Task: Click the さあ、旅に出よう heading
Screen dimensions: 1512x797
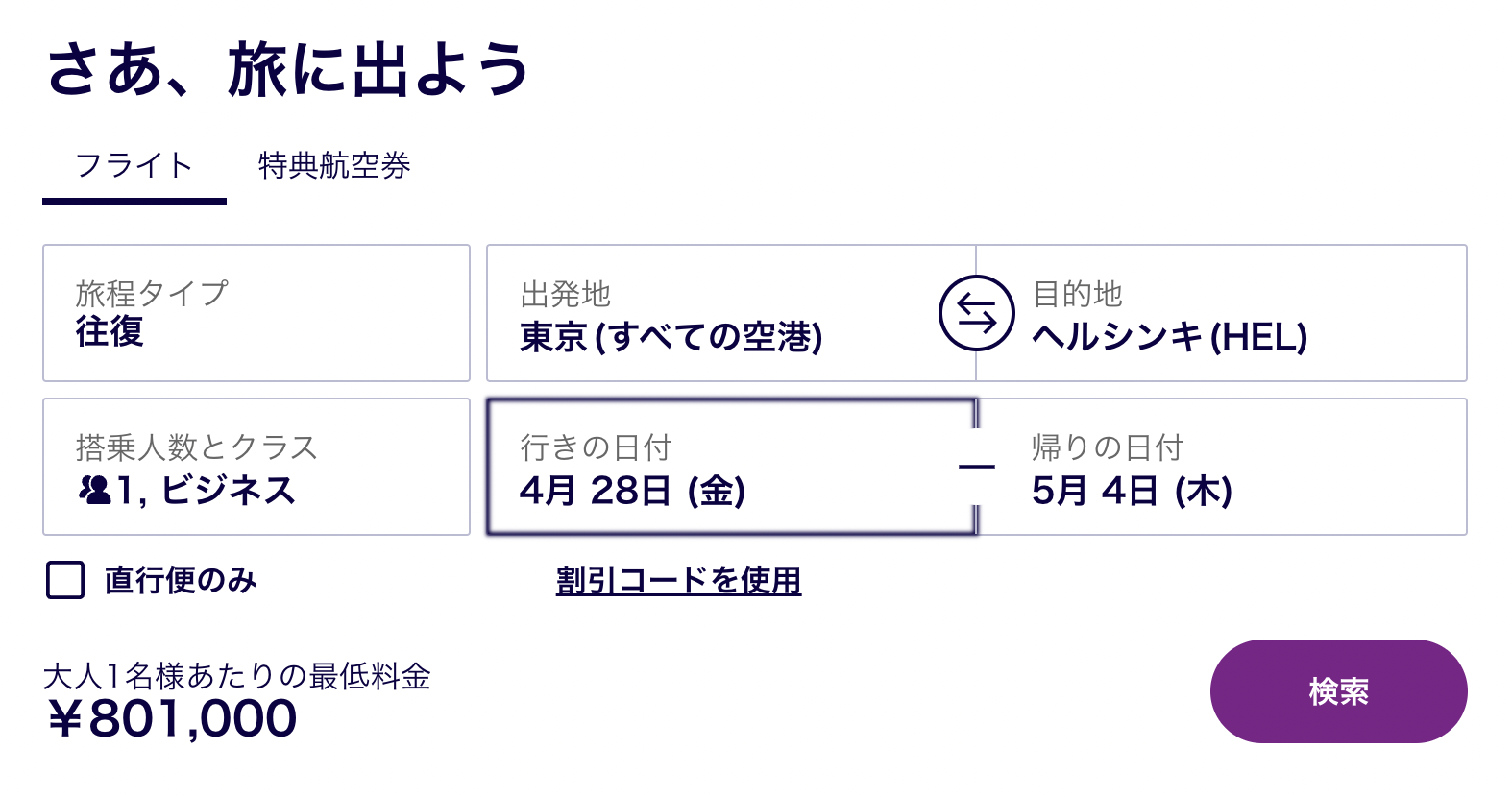Action: point(287,69)
